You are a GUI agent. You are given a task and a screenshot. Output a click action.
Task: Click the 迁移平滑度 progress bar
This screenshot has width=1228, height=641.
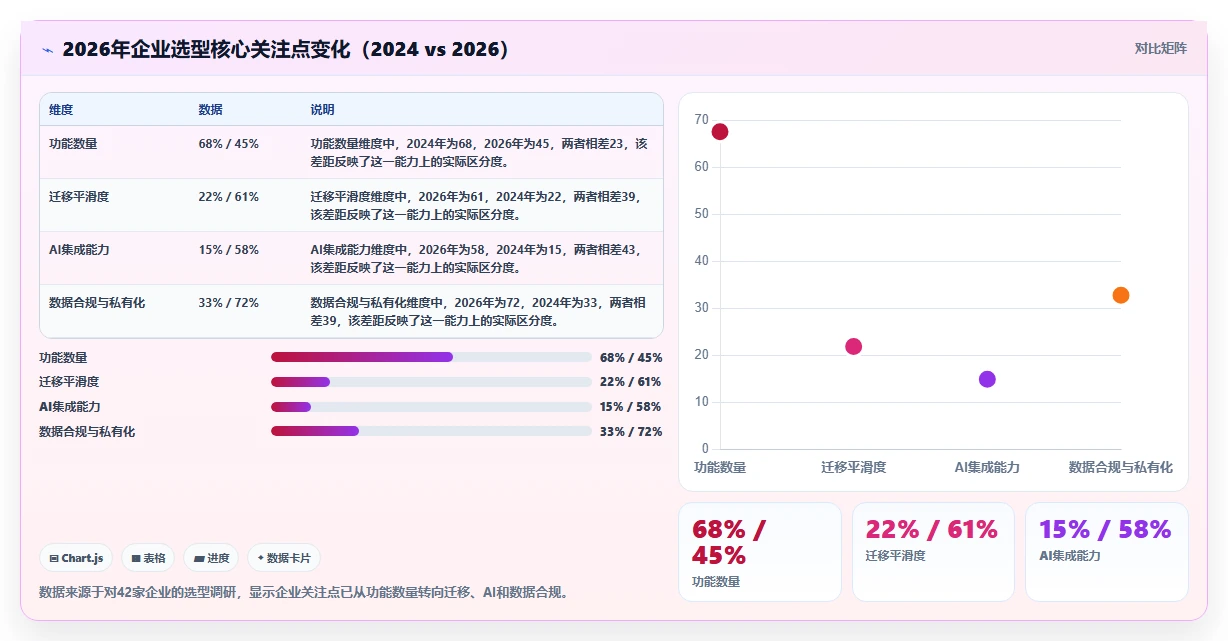[x=431, y=382]
